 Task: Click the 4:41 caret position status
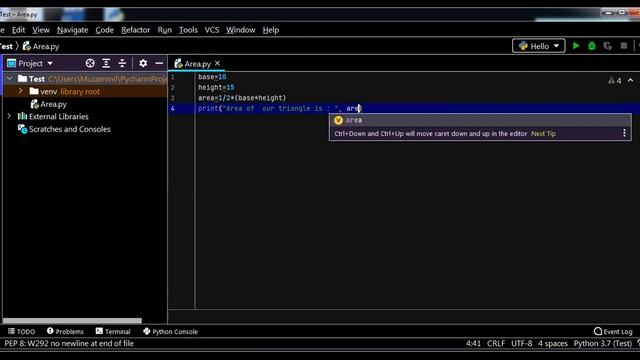[x=473, y=343]
